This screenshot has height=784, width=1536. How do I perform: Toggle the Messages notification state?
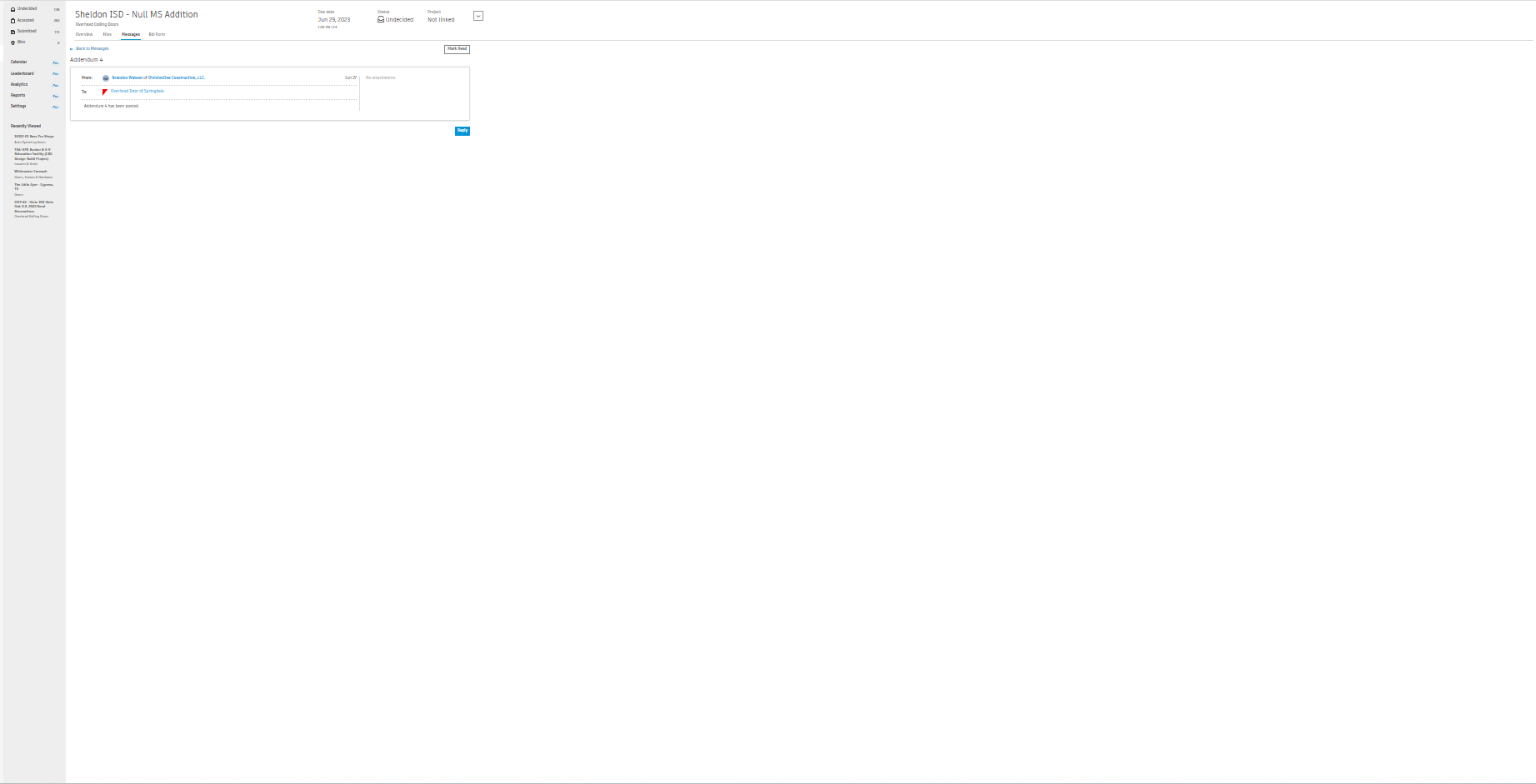[130, 34]
